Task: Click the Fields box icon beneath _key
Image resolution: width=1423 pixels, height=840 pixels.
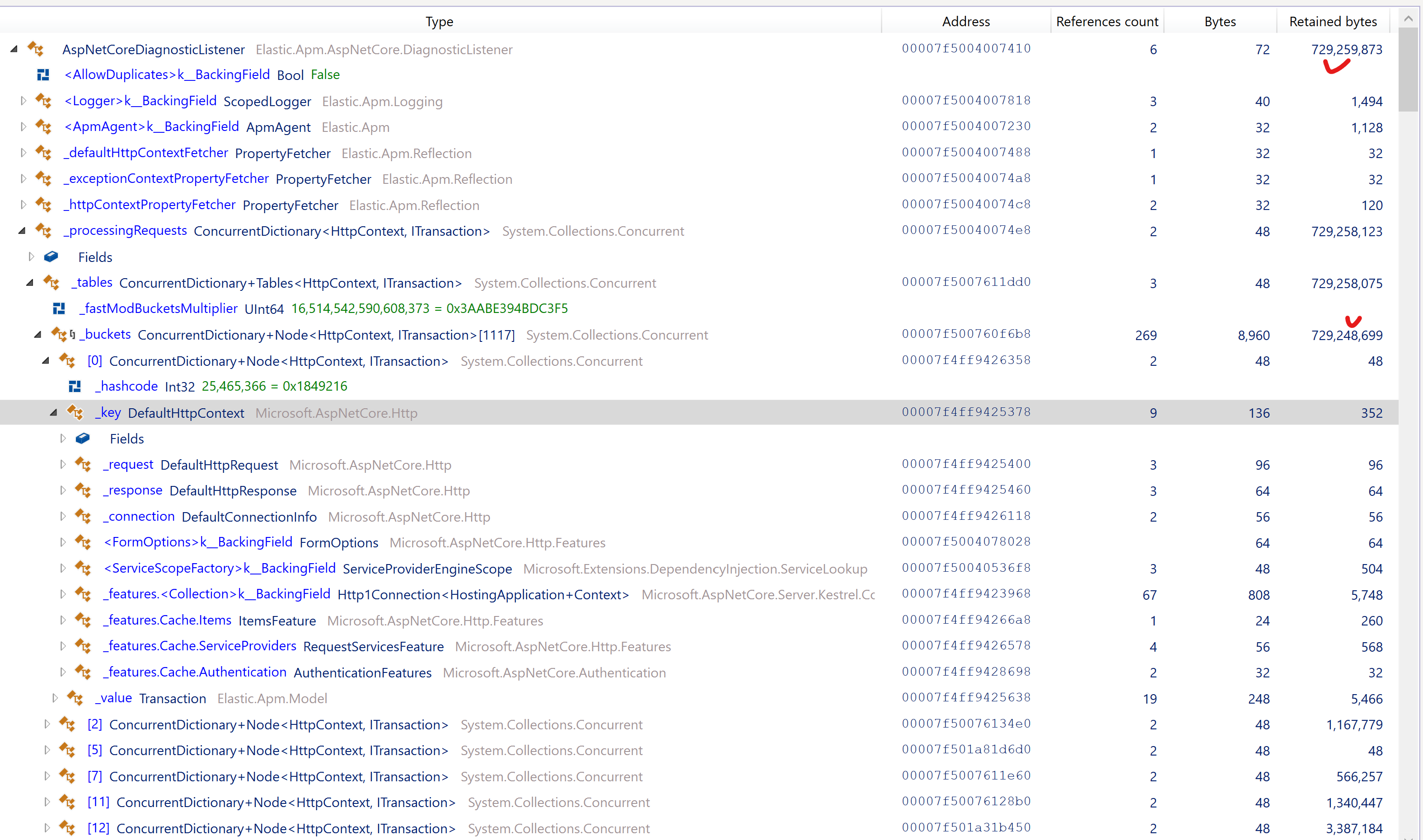Action: click(x=83, y=438)
